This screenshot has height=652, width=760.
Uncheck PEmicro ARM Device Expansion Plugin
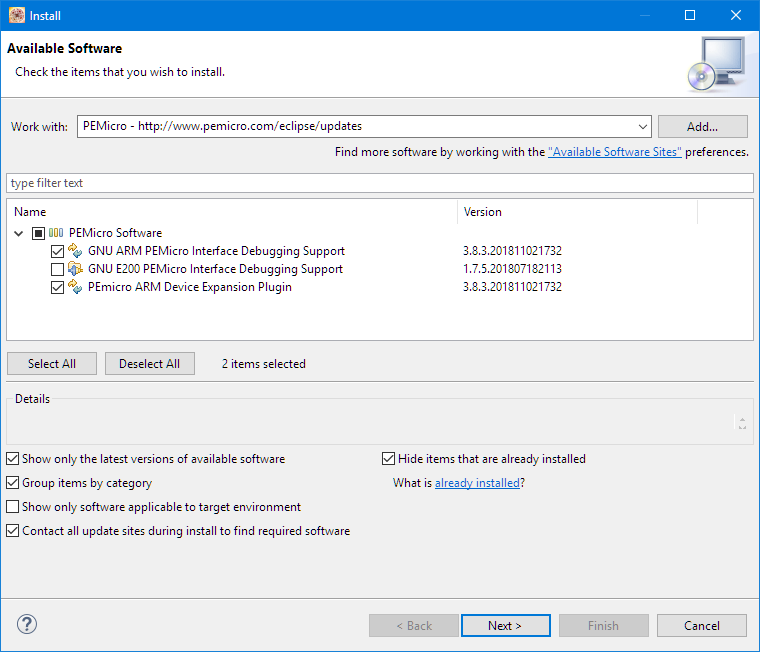click(57, 287)
